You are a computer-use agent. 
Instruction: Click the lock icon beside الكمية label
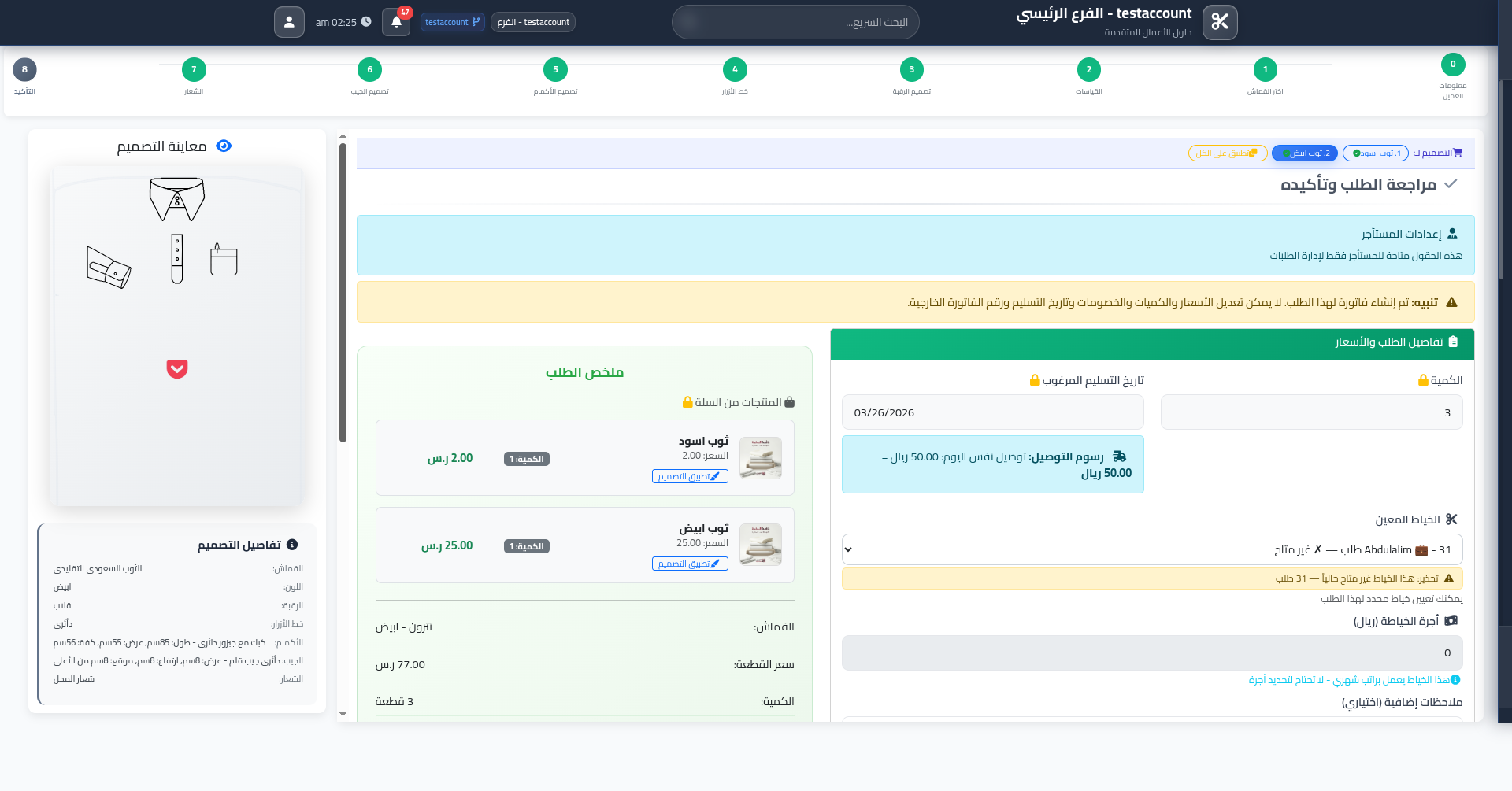[x=1421, y=379]
